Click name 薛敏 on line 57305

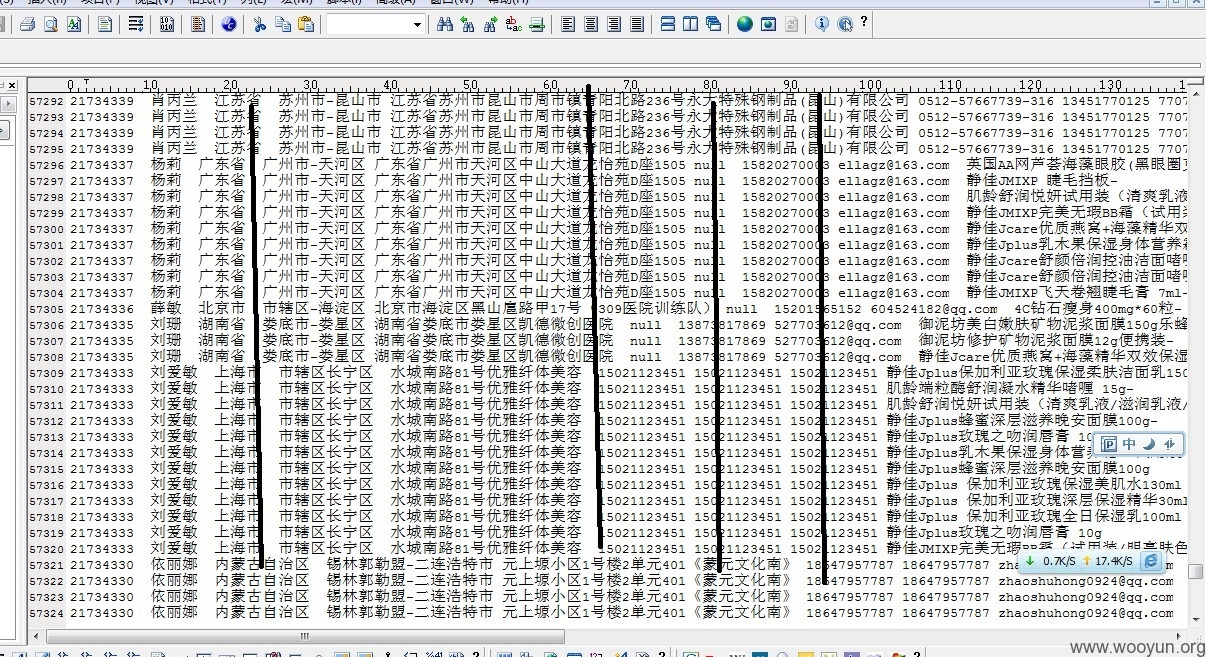[x=166, y=309]
